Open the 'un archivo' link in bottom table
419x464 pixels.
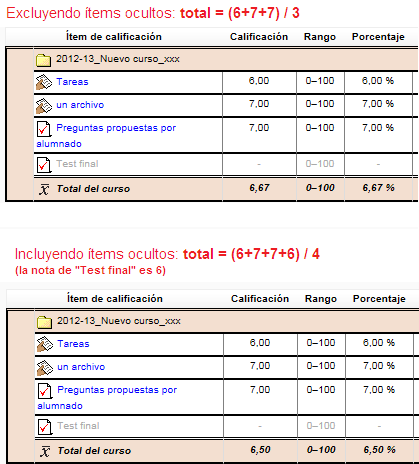[81, 367]
